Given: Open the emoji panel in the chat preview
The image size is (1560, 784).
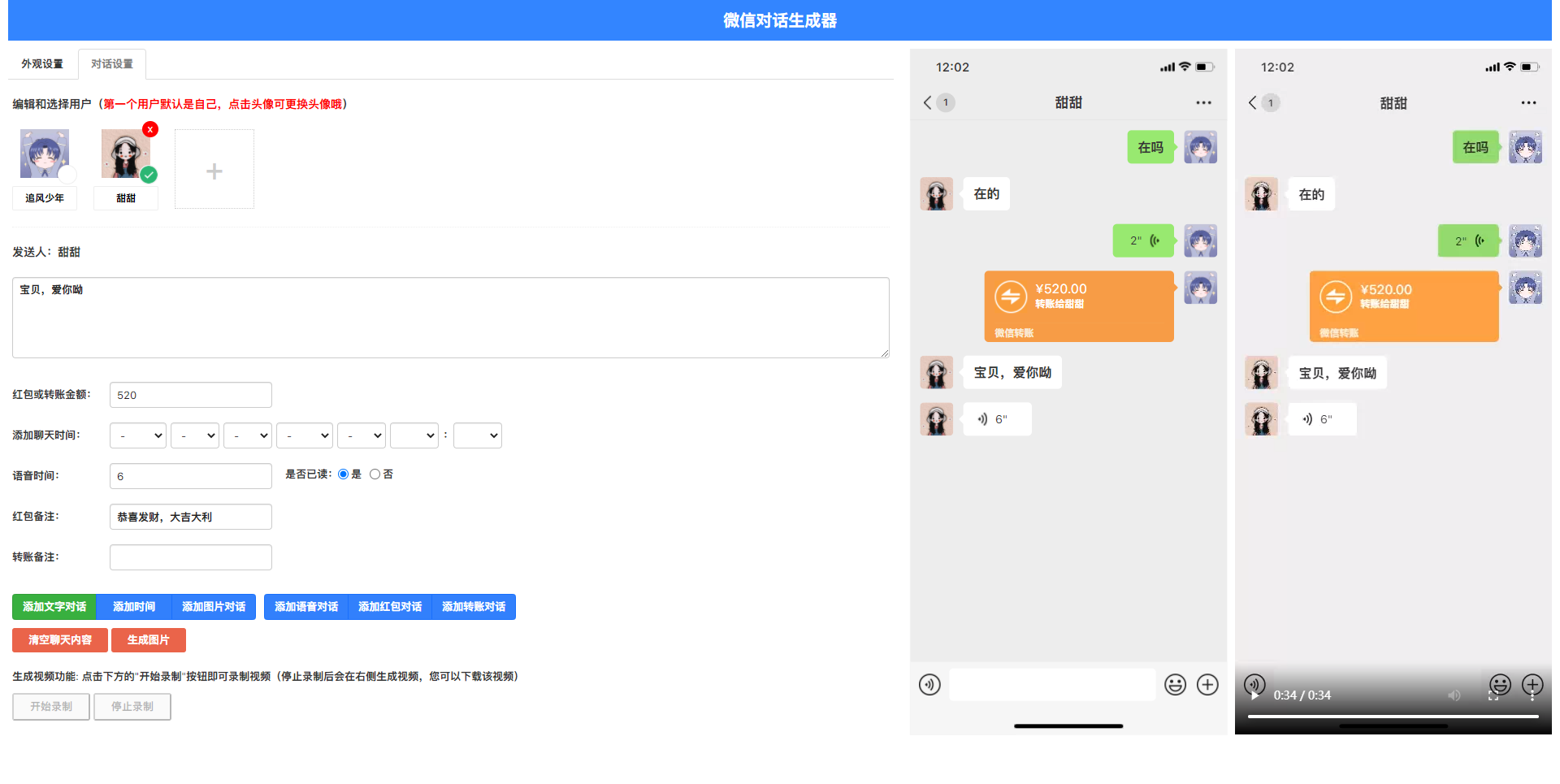Looking at the screenshot, I should pyautogui.click(x=1175, y=685).
